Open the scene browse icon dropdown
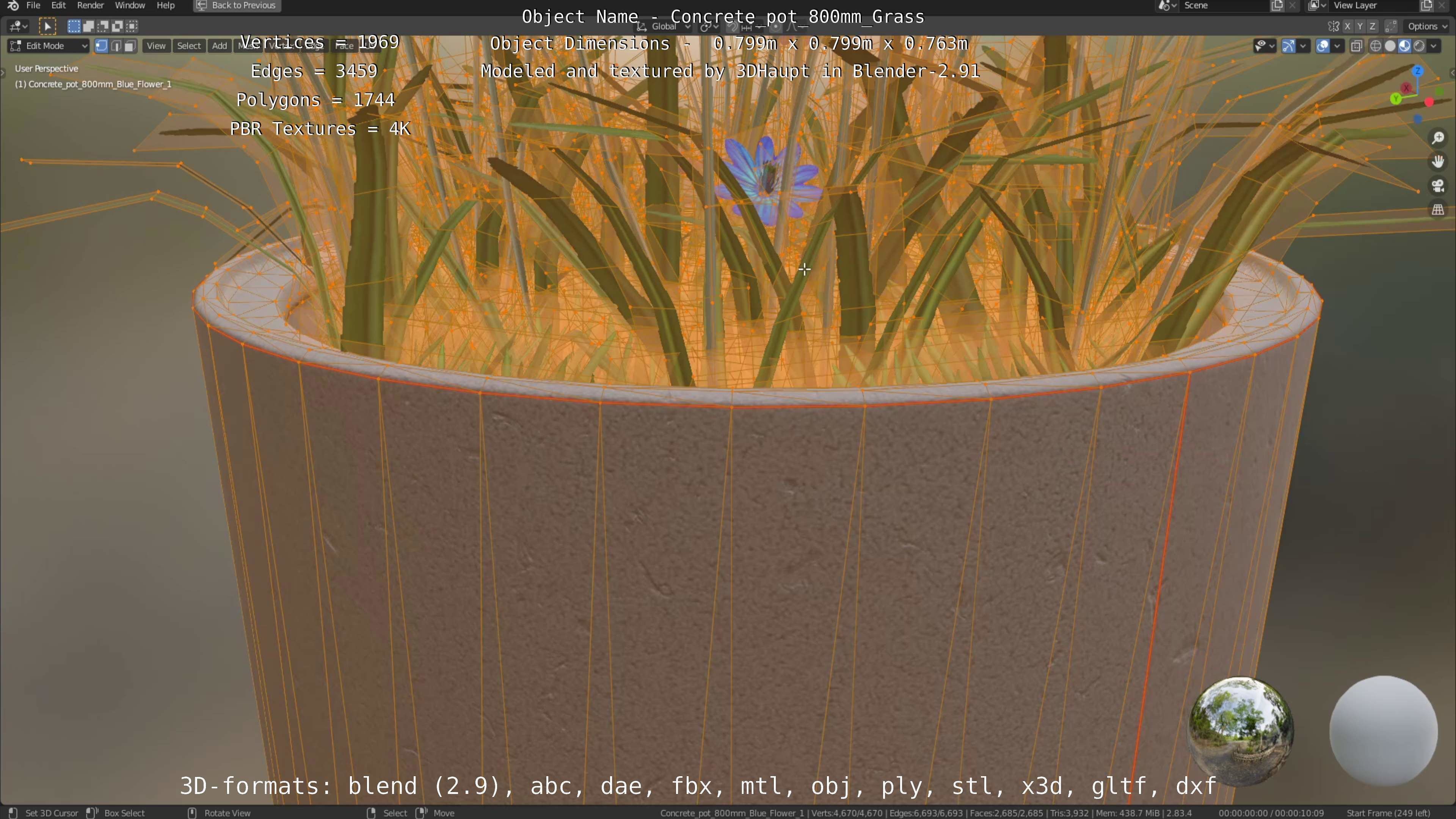 1168,6
